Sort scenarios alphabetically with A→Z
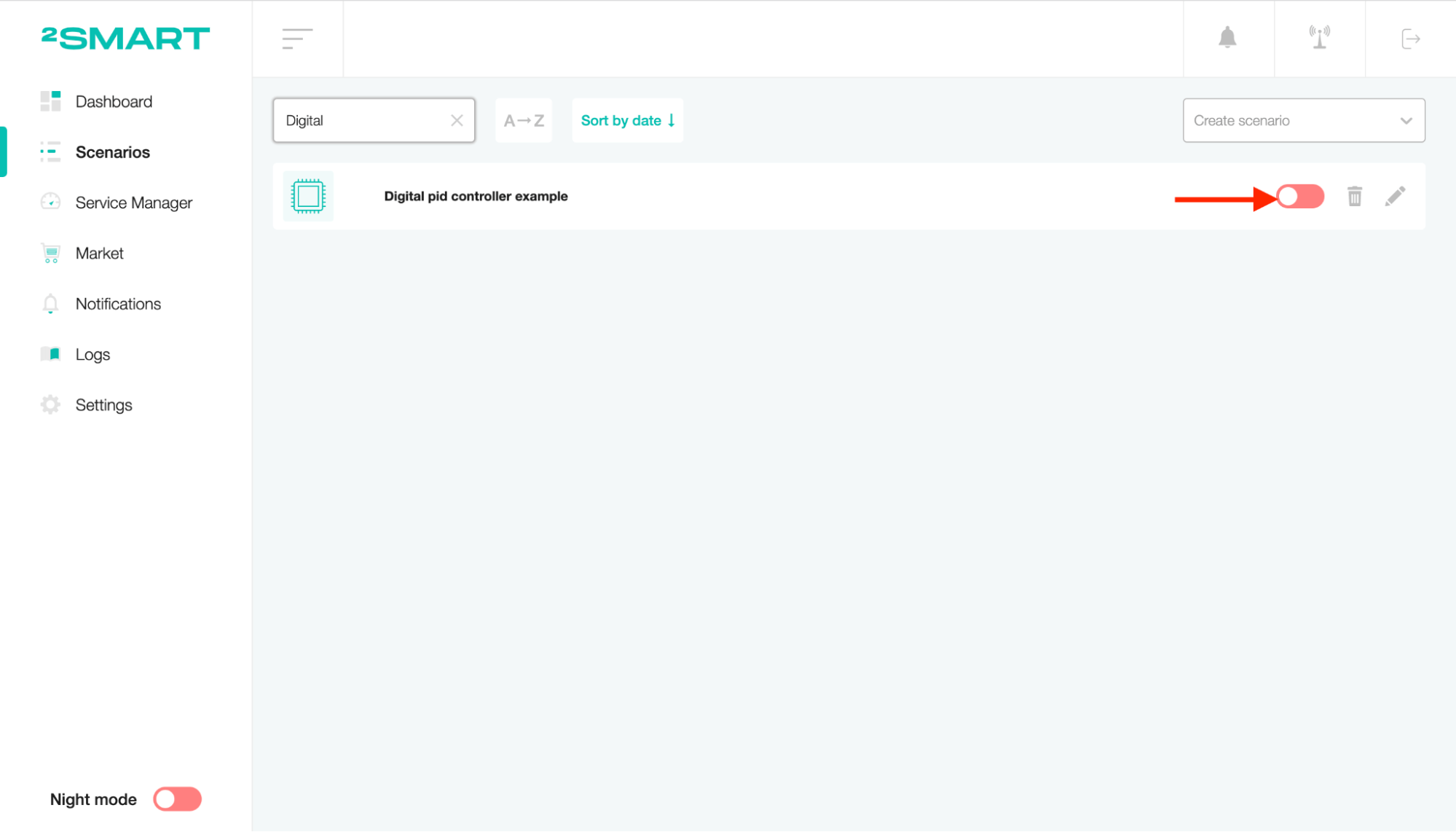1456x832 pixels. coord(524,120)
